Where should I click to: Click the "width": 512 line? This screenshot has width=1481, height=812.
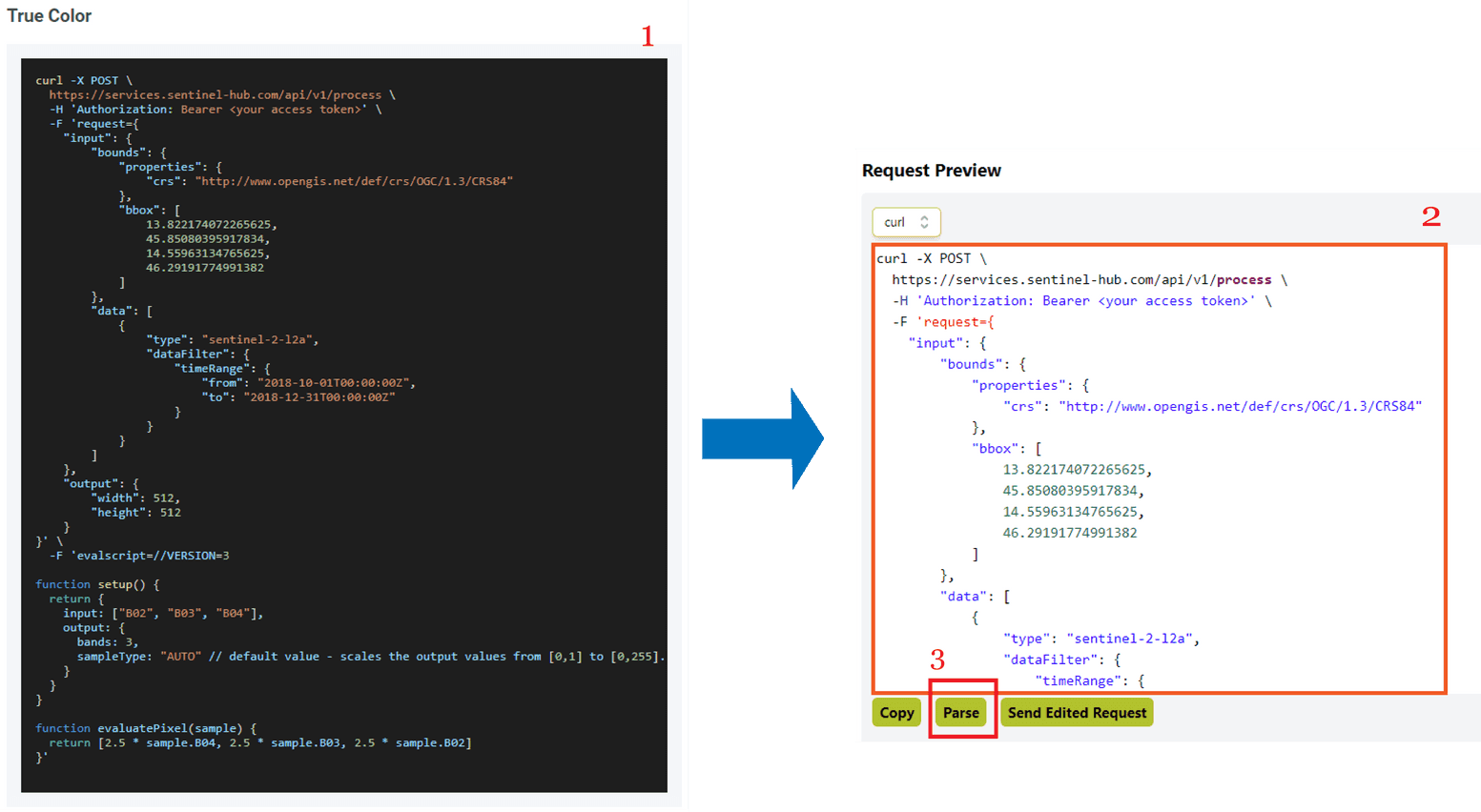click(135, 497)
